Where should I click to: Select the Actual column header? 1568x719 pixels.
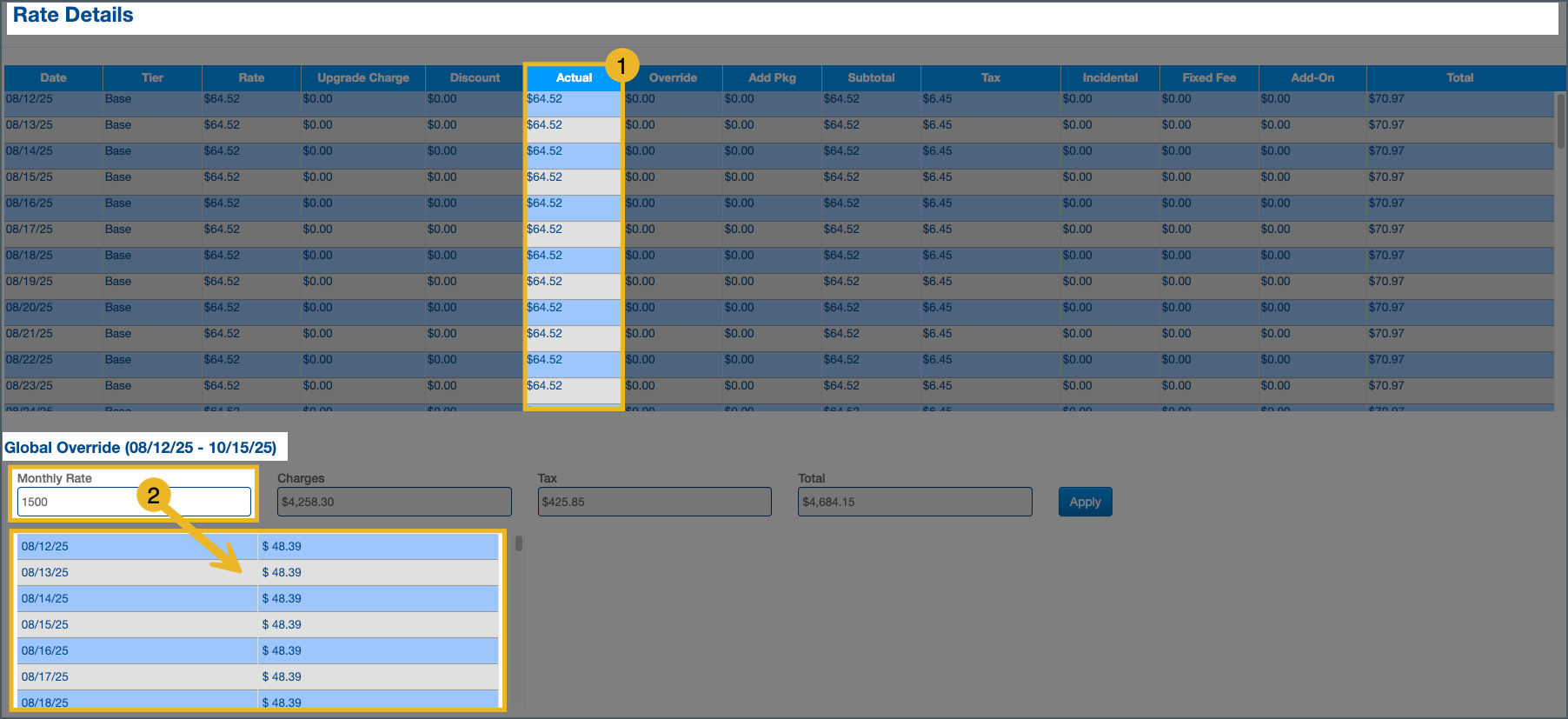point(574,77)
